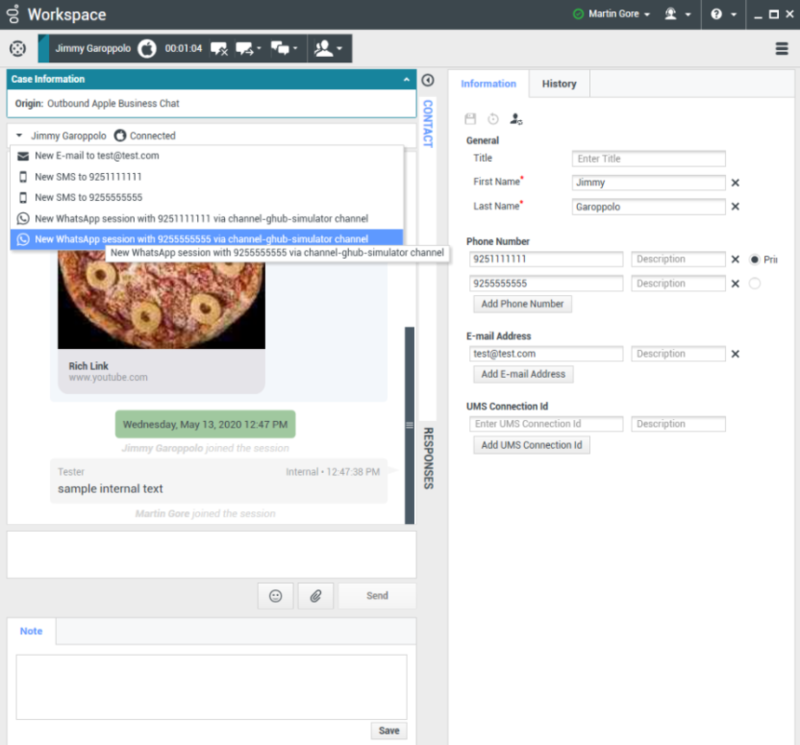The width and height of the screenshot is (800, 745).
Task: Switch to the History tab
Action: (x=559, y=84)
